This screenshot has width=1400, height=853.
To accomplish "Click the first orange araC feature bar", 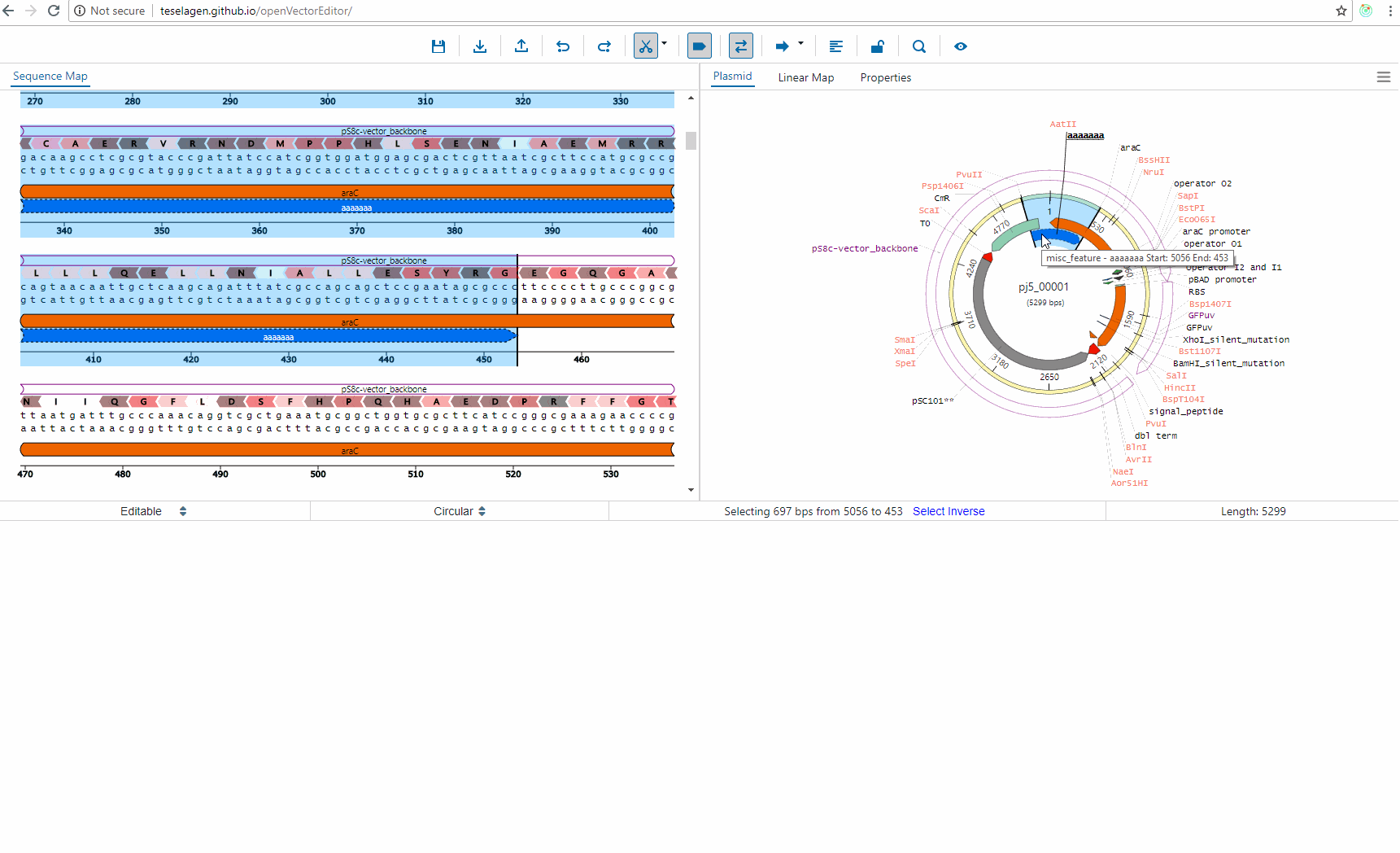I will (347, 191).
